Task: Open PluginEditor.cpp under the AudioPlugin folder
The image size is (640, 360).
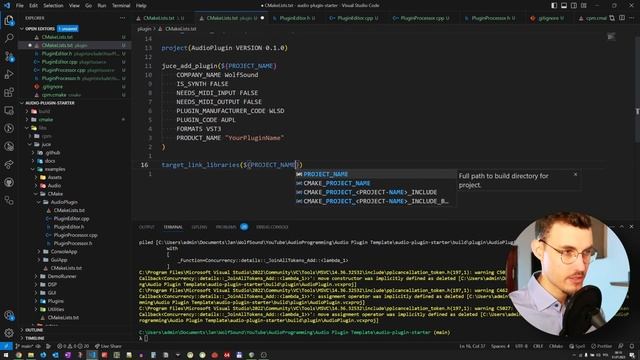Action: click(x=71, y=218)
